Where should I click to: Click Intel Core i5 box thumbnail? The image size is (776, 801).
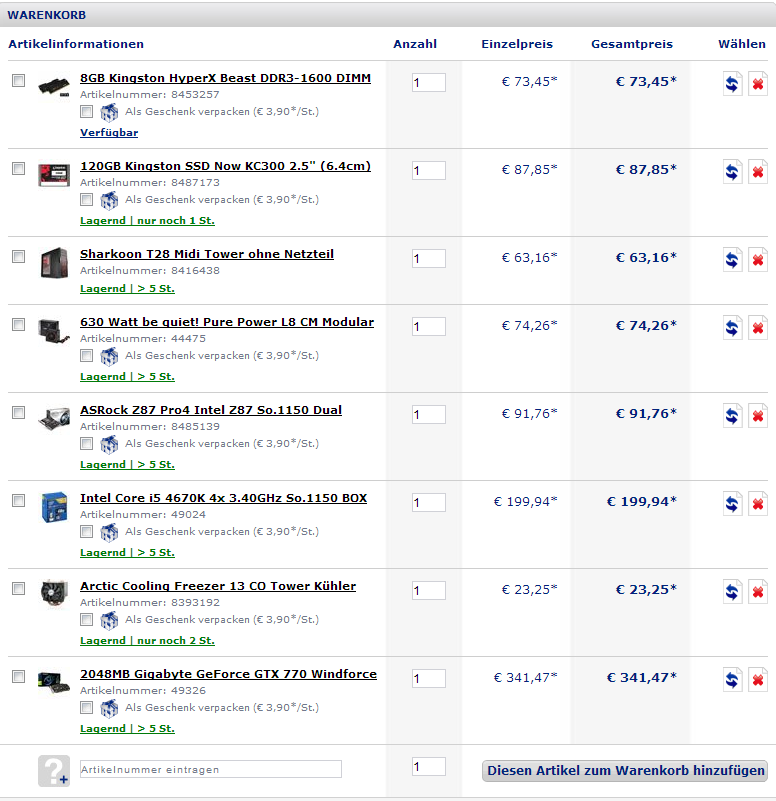coord(54,507)
